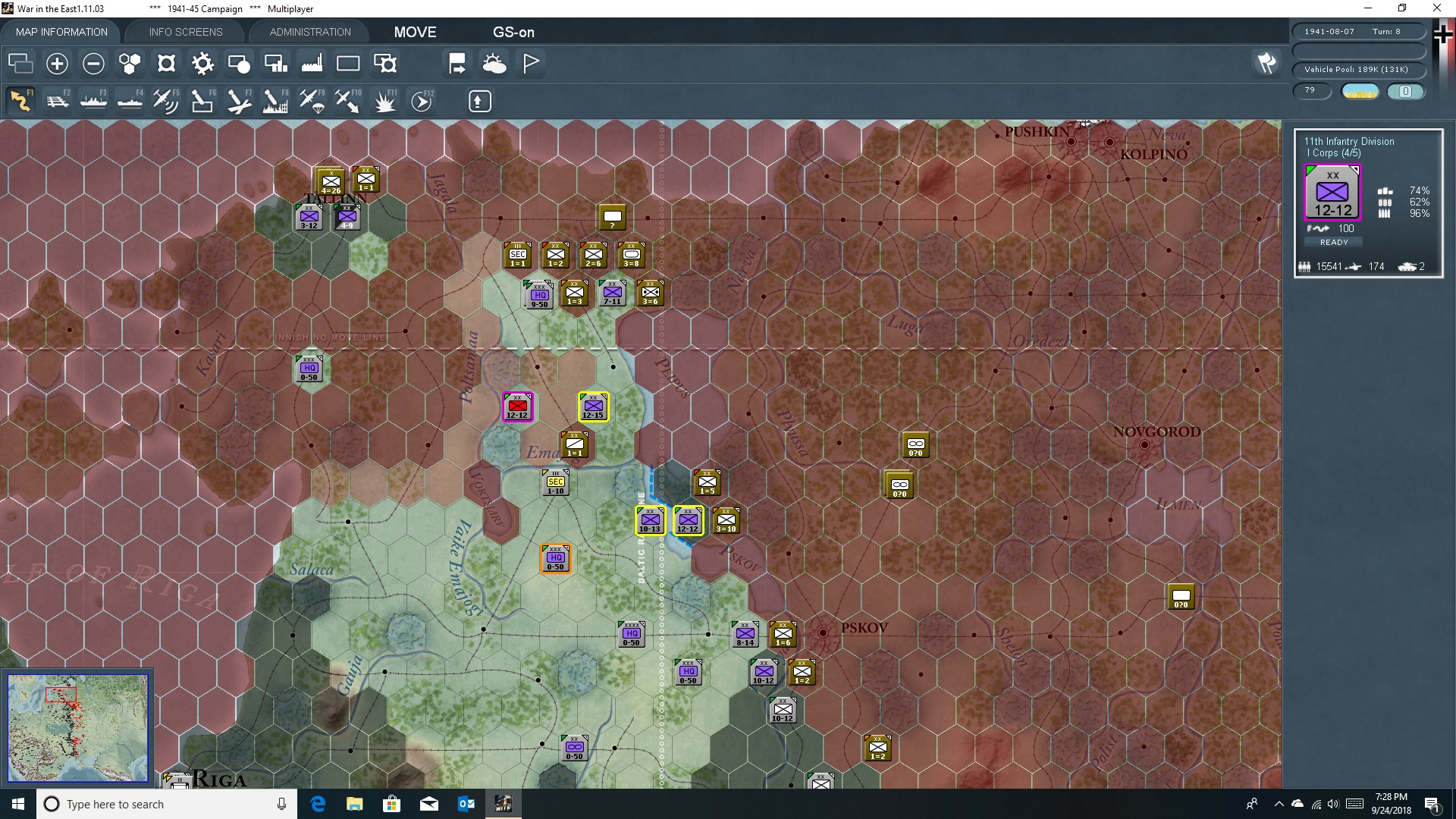Toggle the empty rectangle map view icon

[348, 64]
